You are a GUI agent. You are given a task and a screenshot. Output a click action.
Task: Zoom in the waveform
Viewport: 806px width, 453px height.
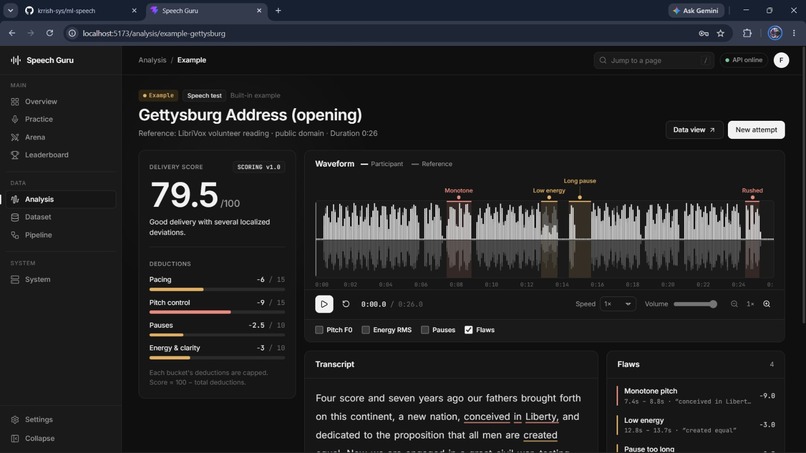(x=766, y=304)
